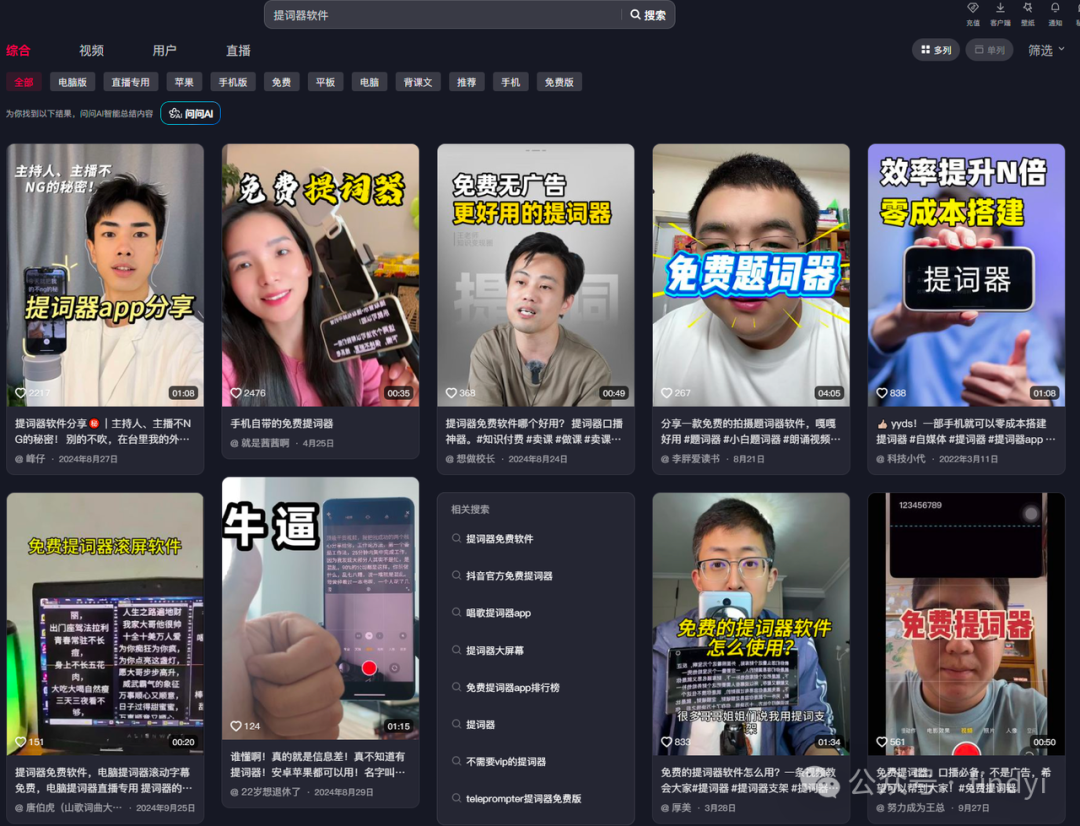Switch to 多列 multi-column view
Viewport: 1080px width, 826px height.
pos(935,50)
